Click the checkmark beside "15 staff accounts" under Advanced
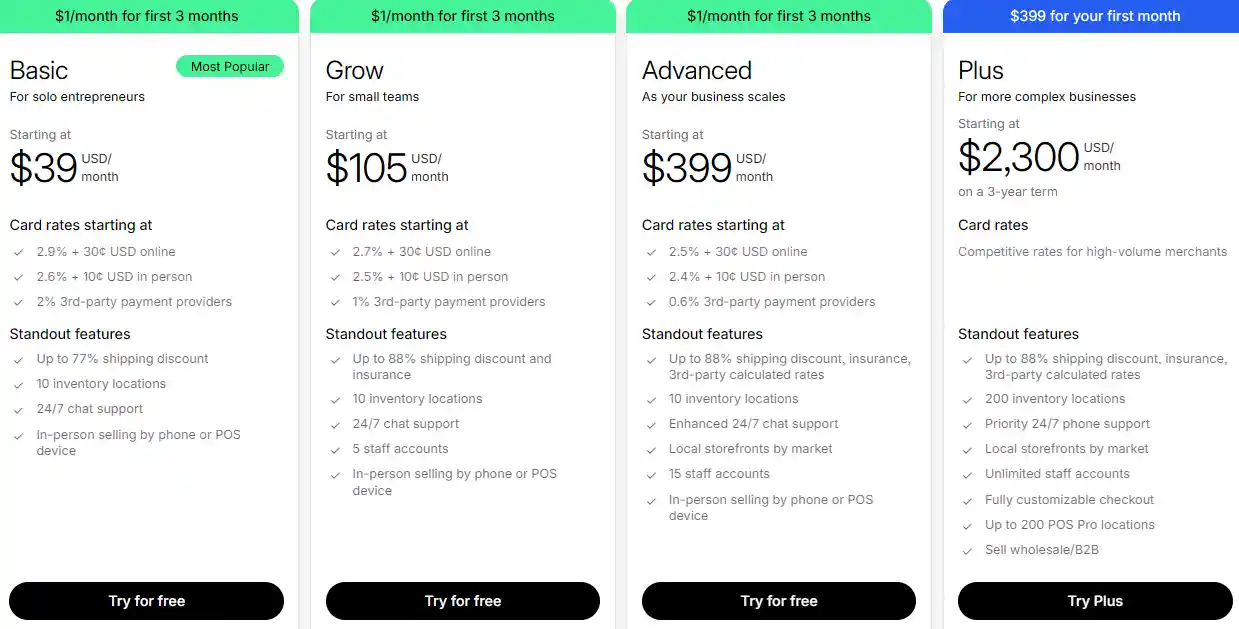 [650, 473]
